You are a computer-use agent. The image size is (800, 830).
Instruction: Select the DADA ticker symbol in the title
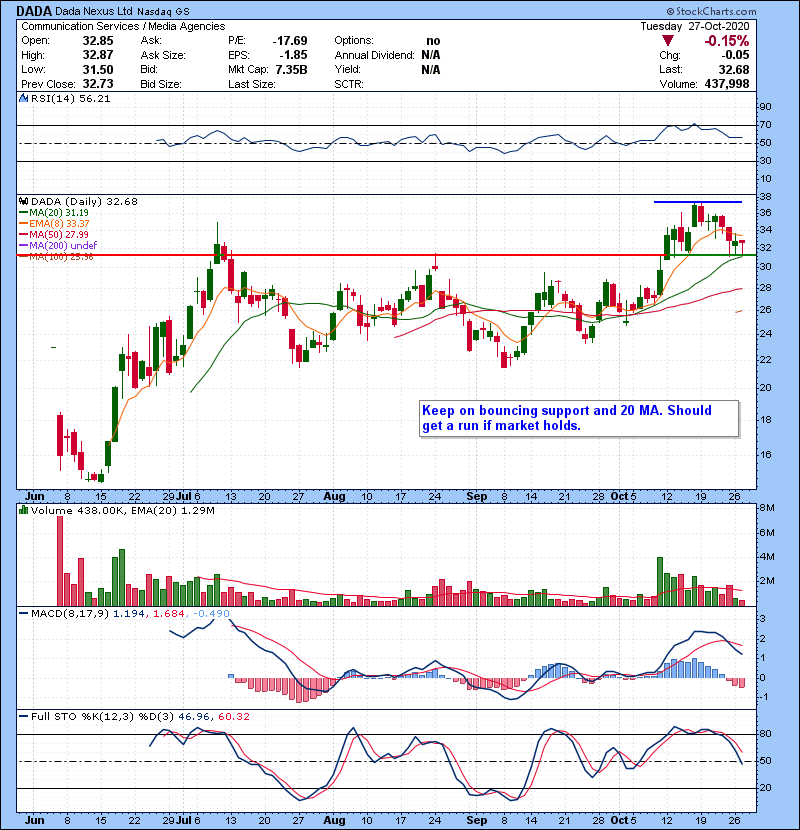click(34, 11)
